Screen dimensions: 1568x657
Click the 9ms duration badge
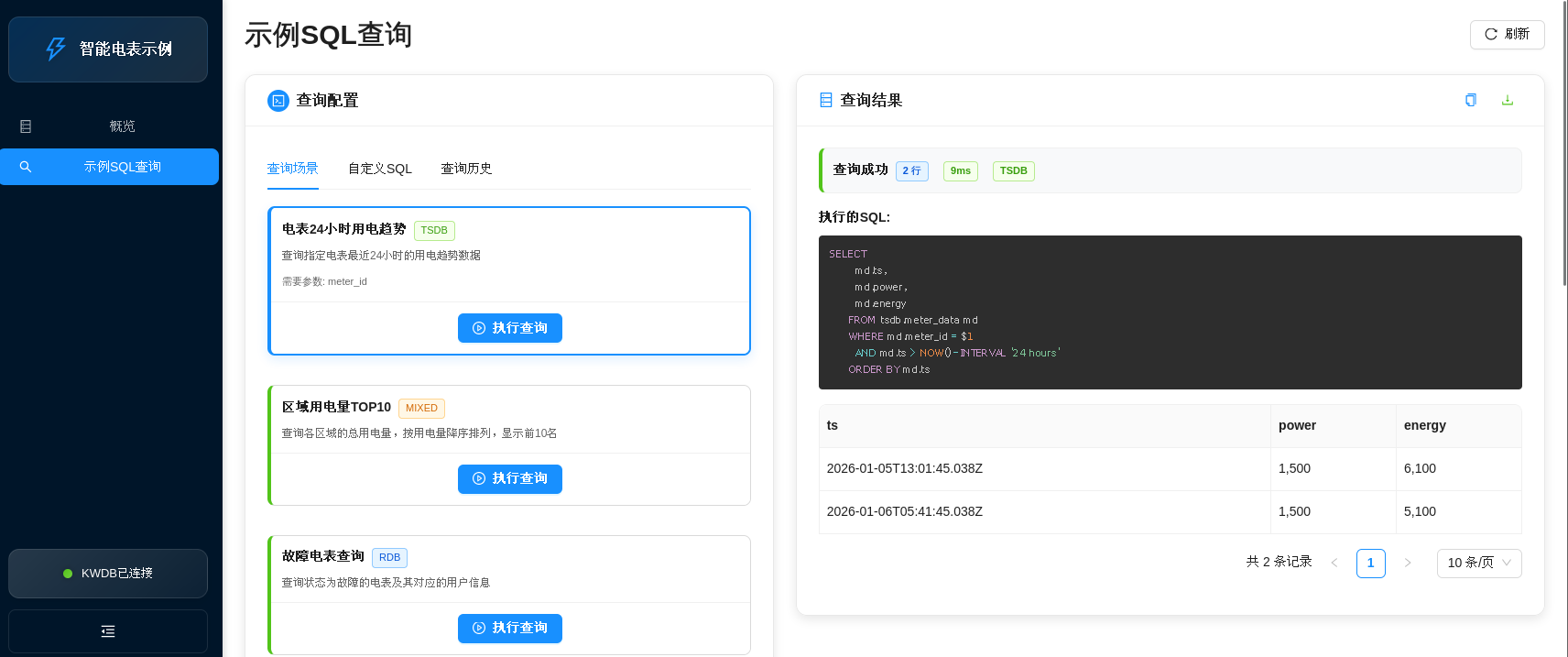pos(961,170)
